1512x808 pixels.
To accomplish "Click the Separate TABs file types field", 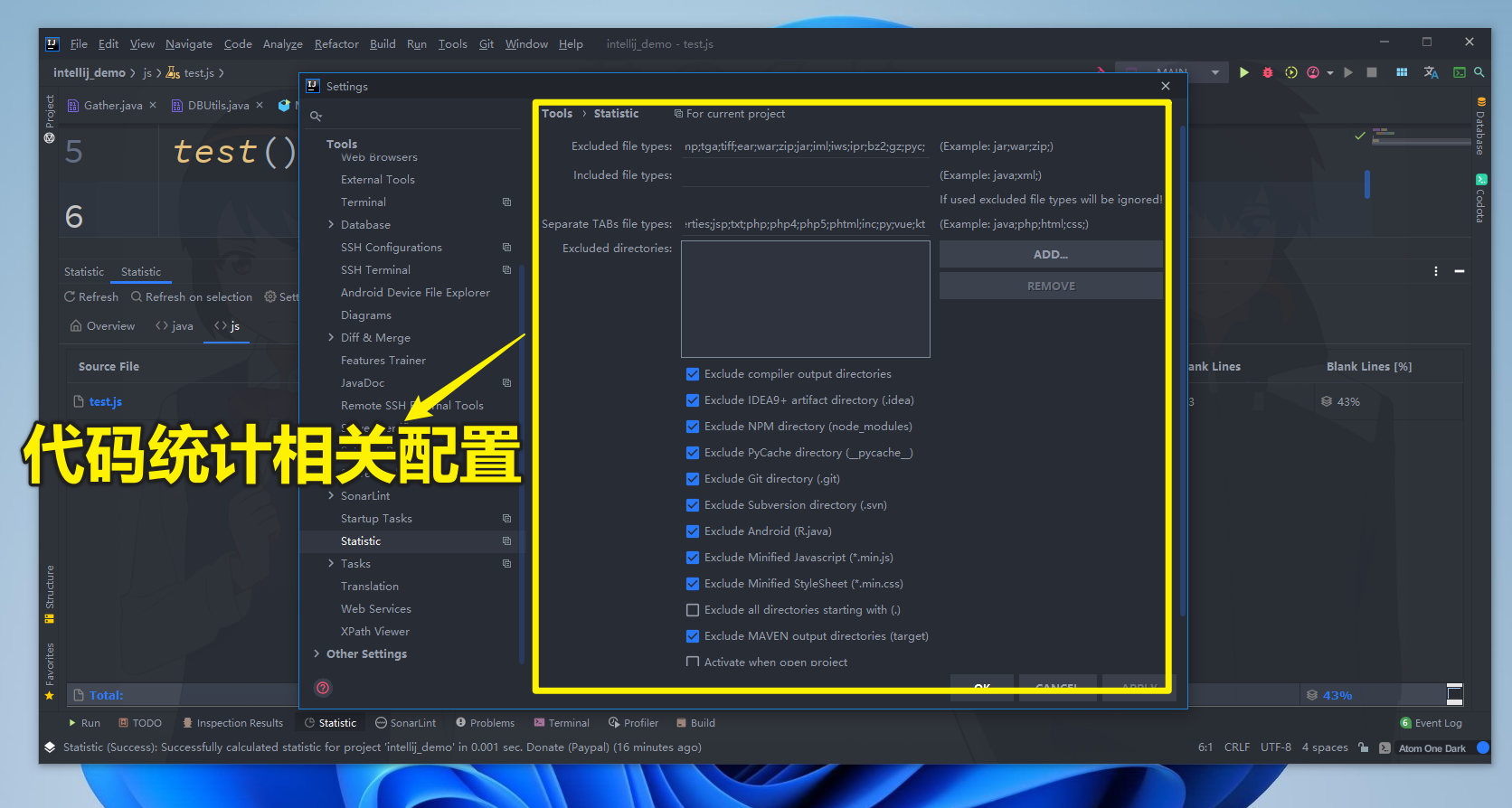I will [805, 224].
